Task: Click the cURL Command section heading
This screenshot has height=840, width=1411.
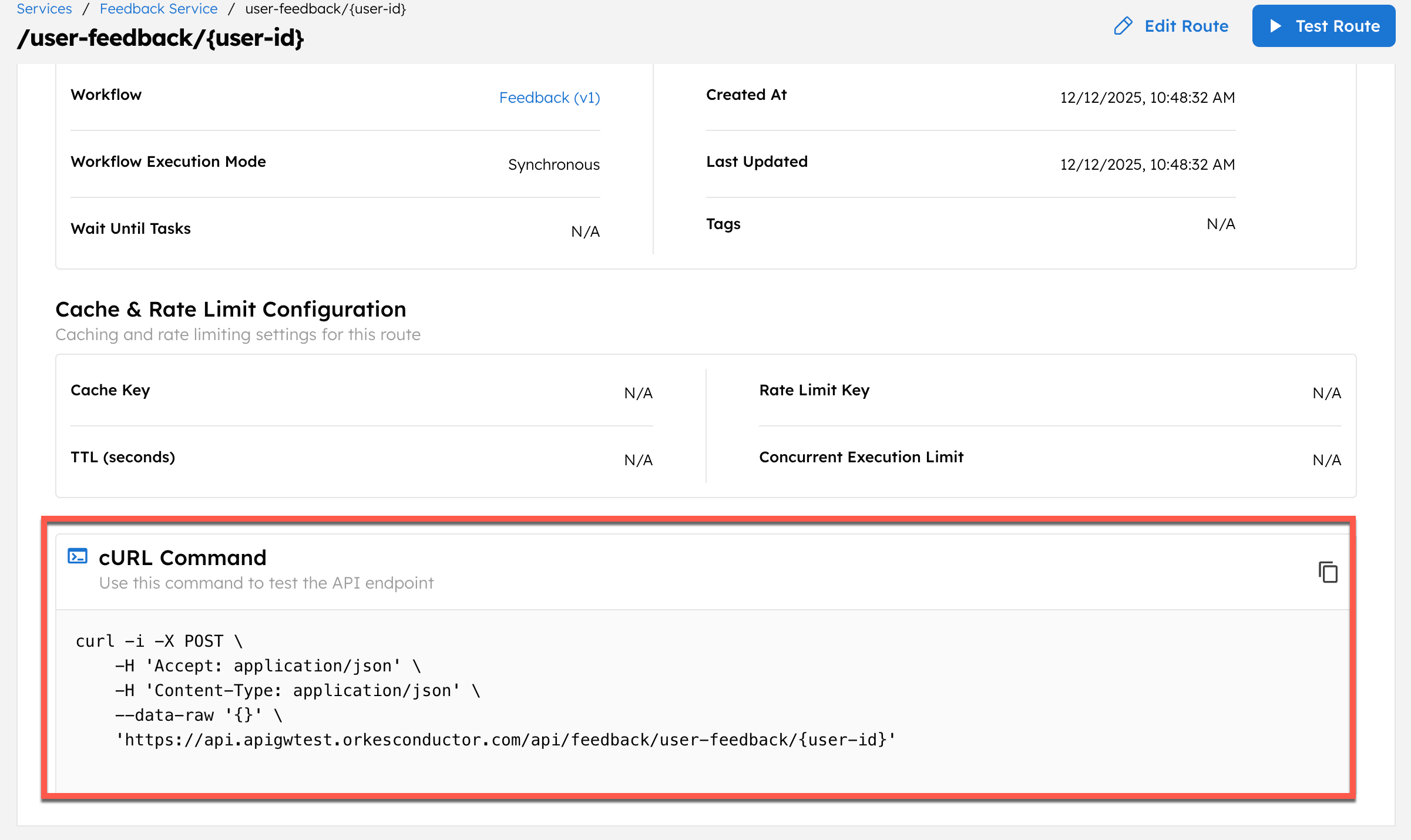Action: click(x=183, y=557)
